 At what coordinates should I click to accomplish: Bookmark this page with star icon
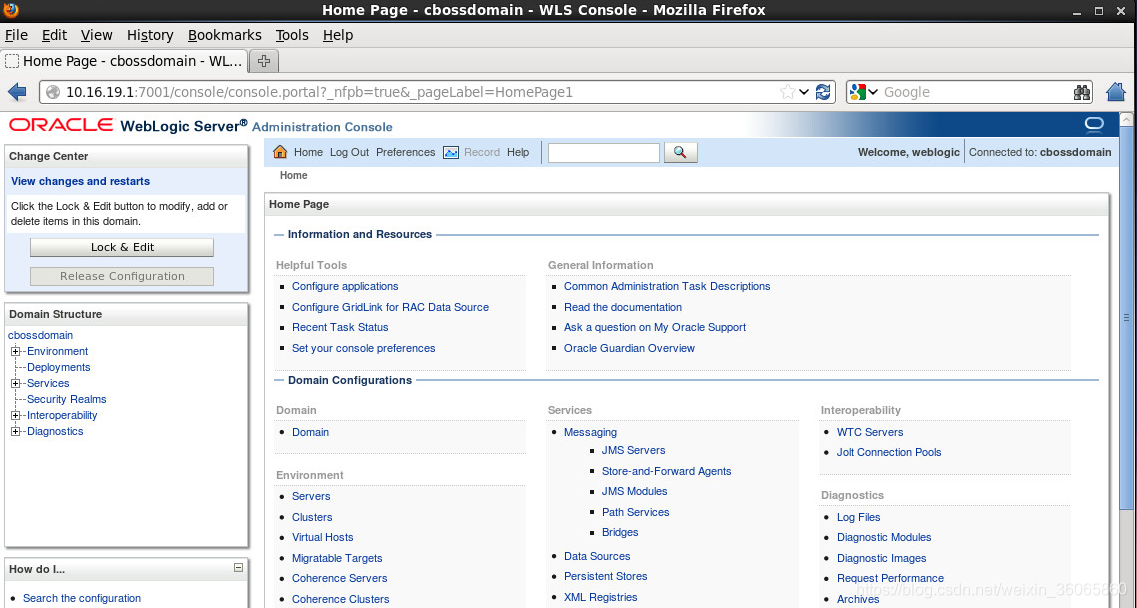pyautogui.click(x=787, y=92)
